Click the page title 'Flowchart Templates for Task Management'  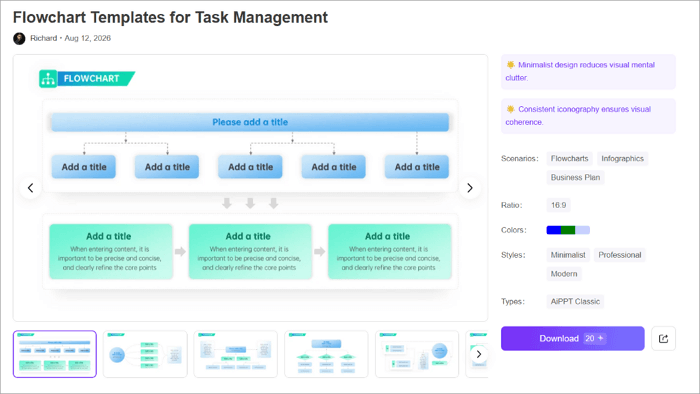tap(170, 17)
